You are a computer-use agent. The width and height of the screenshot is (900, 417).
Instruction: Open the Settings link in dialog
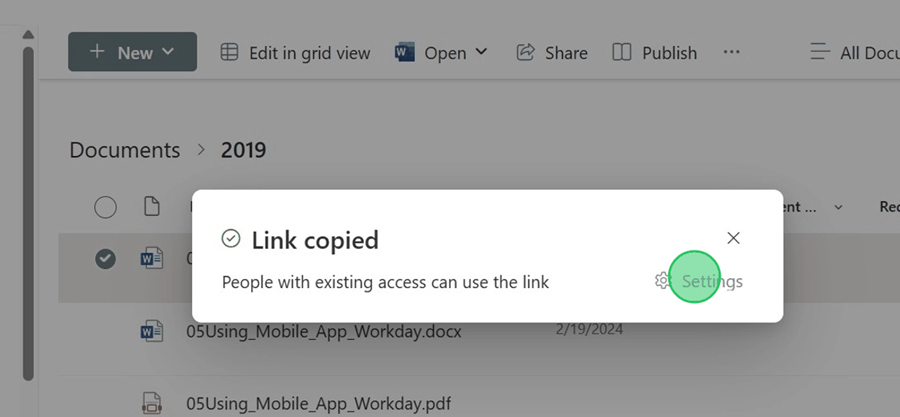coord(712,281)
